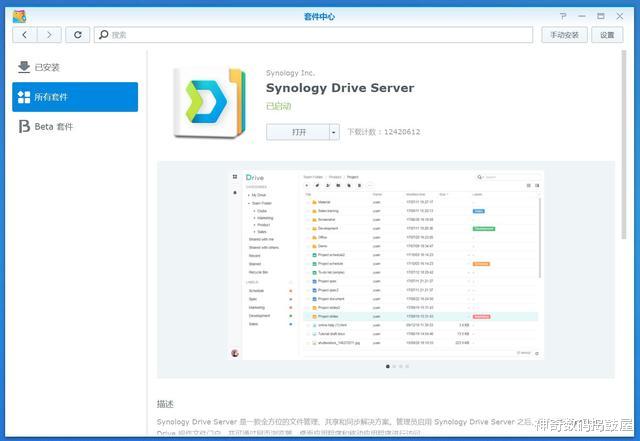Open 设置 settings
The width and height of the screenshot is (640, 441).
coord(607,35)
